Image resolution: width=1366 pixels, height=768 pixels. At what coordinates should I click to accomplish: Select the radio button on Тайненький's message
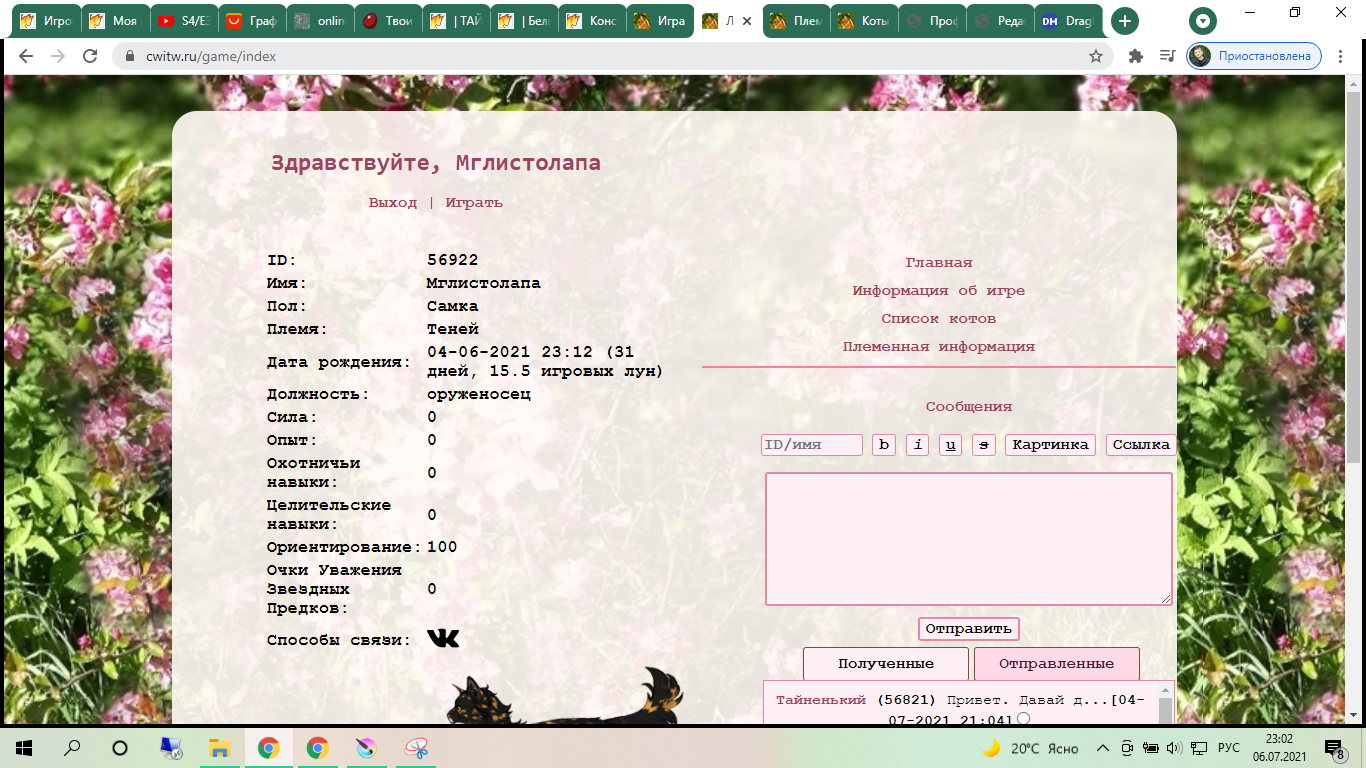point(1024,719)
